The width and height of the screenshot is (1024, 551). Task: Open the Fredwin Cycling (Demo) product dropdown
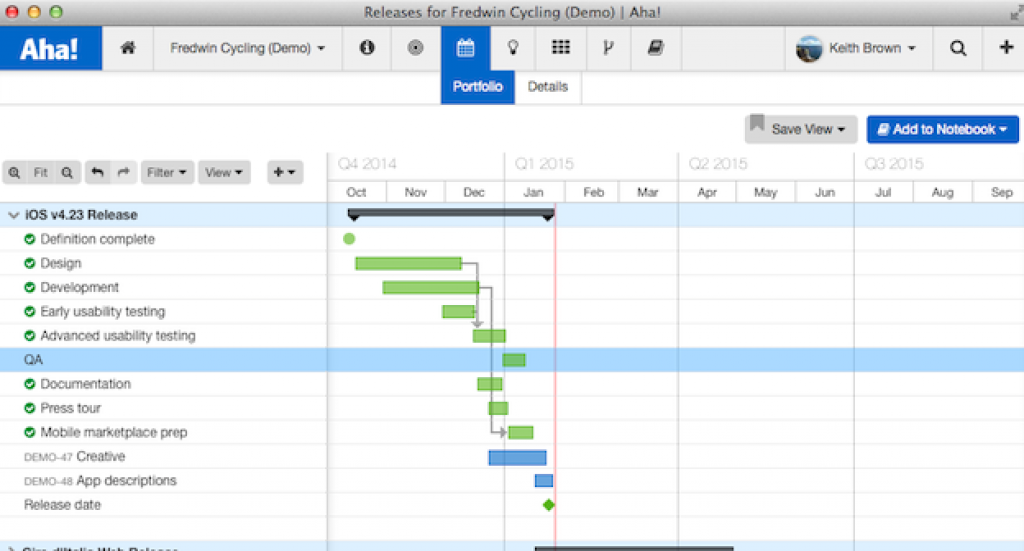pyautogui.click(x=247, y=48)
